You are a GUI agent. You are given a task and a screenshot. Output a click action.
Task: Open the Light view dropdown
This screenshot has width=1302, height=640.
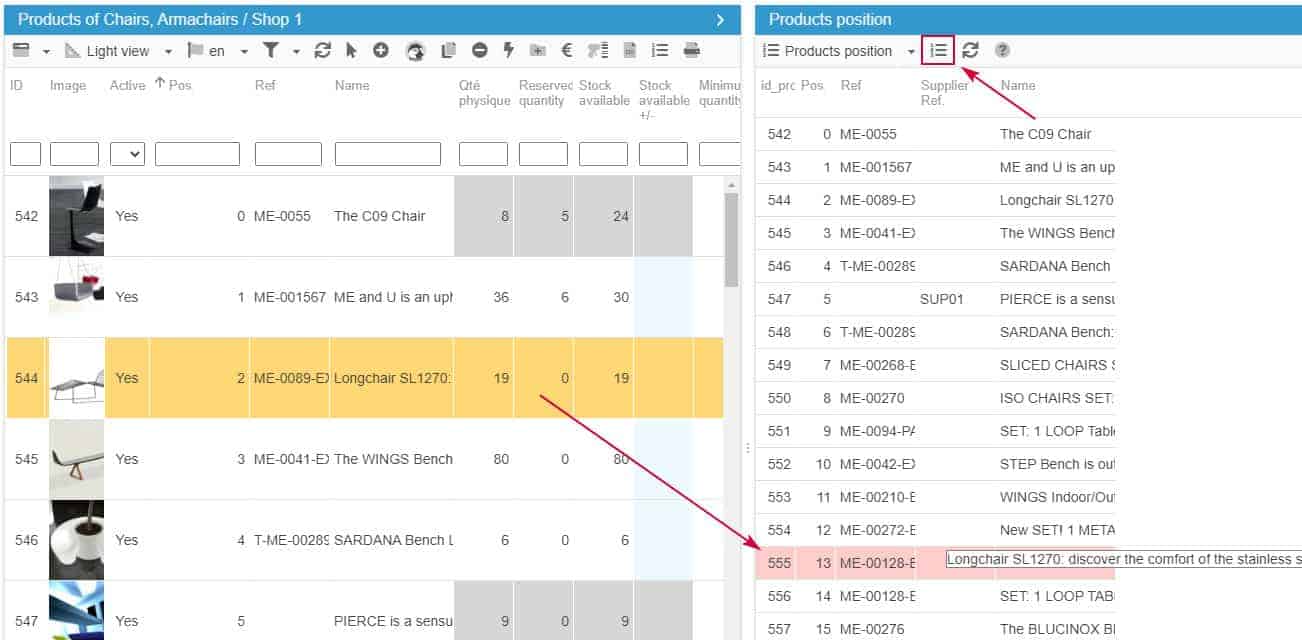tap(168, 51)
